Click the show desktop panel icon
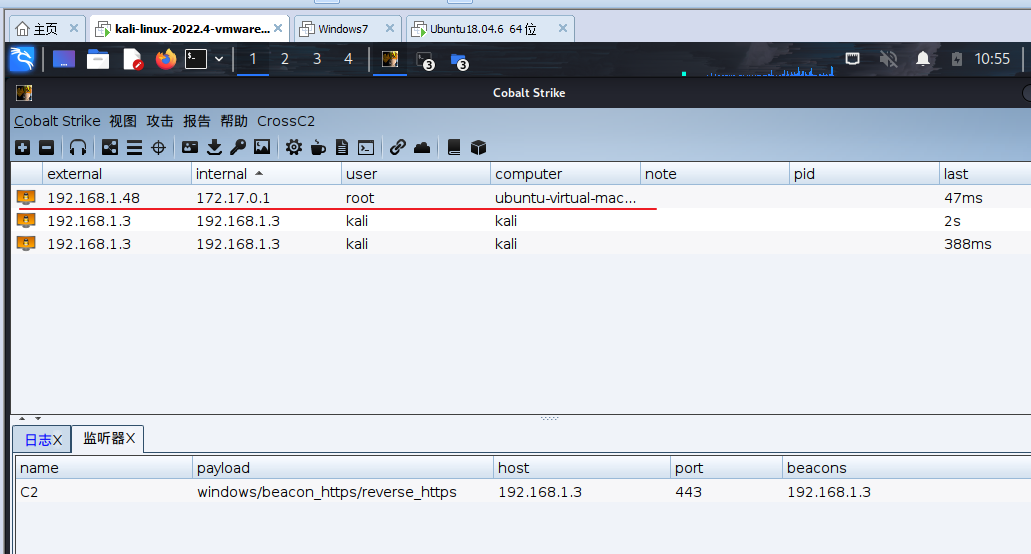The height and width of the screenshot is (554, 1031). [64, 60]
